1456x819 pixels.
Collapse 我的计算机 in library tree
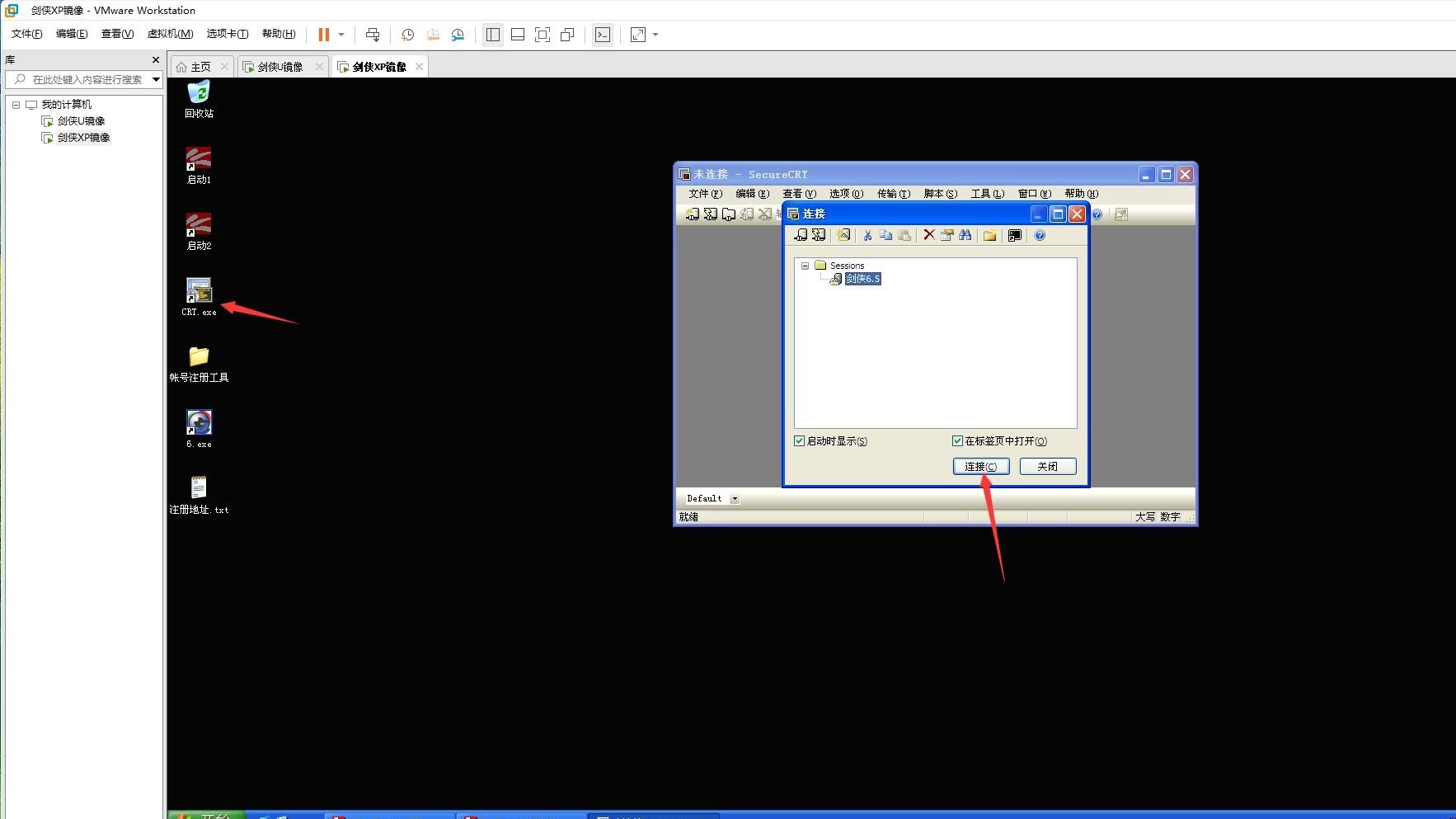coord(16,105)
